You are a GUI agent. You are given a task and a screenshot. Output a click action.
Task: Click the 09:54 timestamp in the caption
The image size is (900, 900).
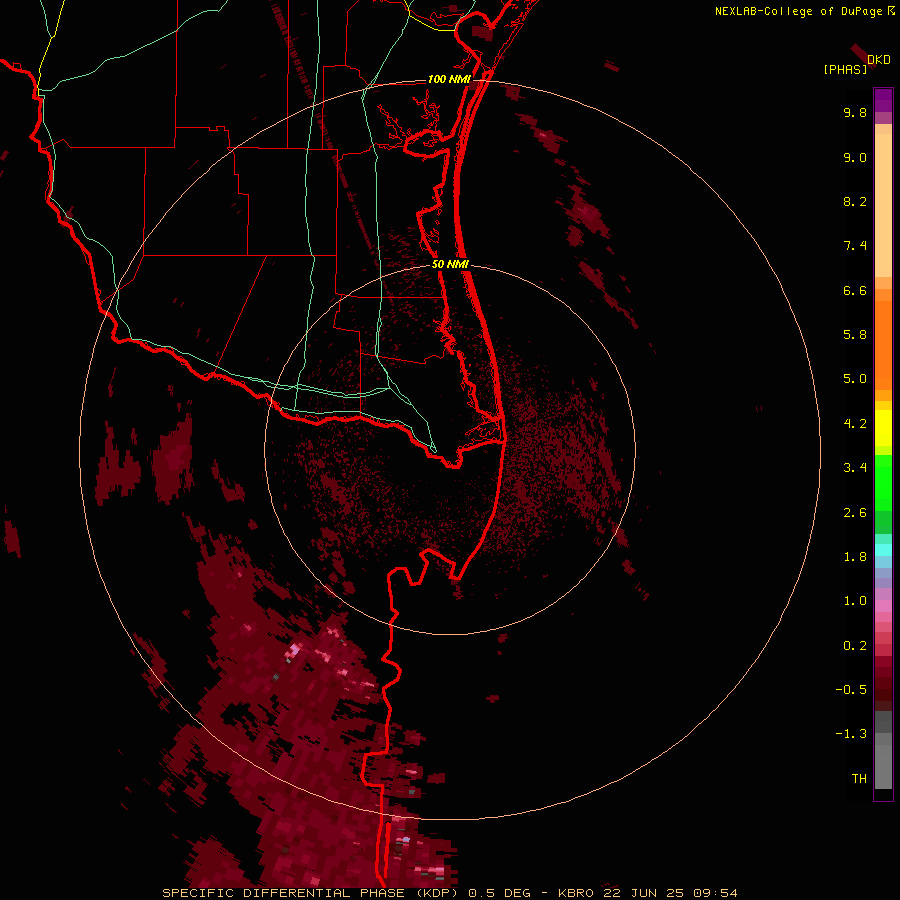[x=715, y=893]
